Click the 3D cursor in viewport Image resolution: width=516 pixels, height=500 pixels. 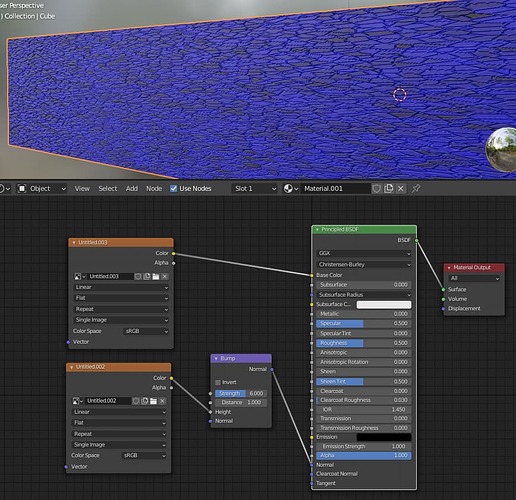point(400,95)
